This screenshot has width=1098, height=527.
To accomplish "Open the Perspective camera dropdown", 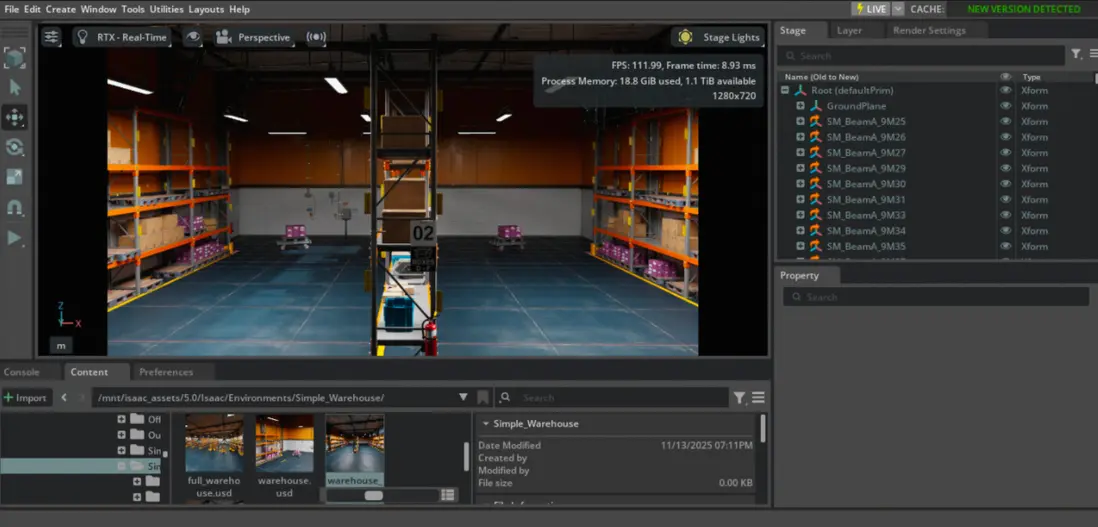I will (253, 37).
